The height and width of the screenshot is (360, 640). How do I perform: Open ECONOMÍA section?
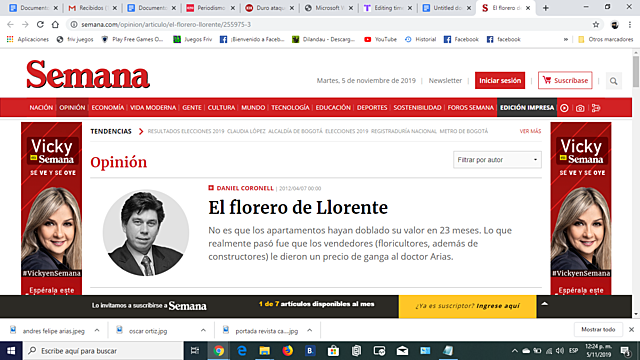pos(108,108)
